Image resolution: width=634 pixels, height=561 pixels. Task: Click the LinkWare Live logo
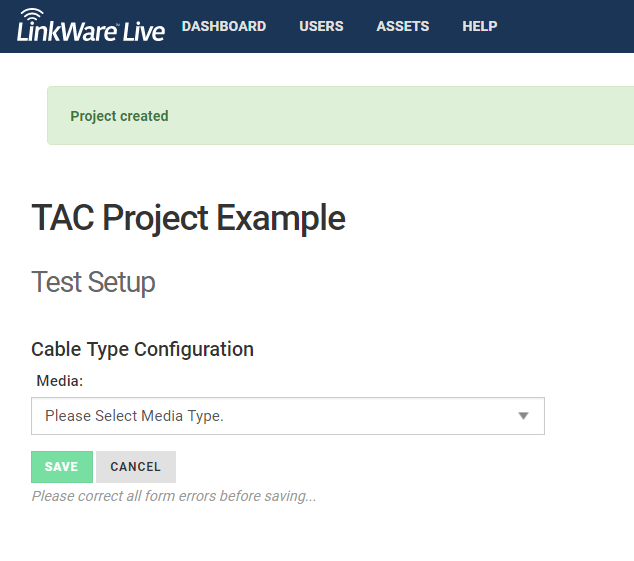point(91,25)
